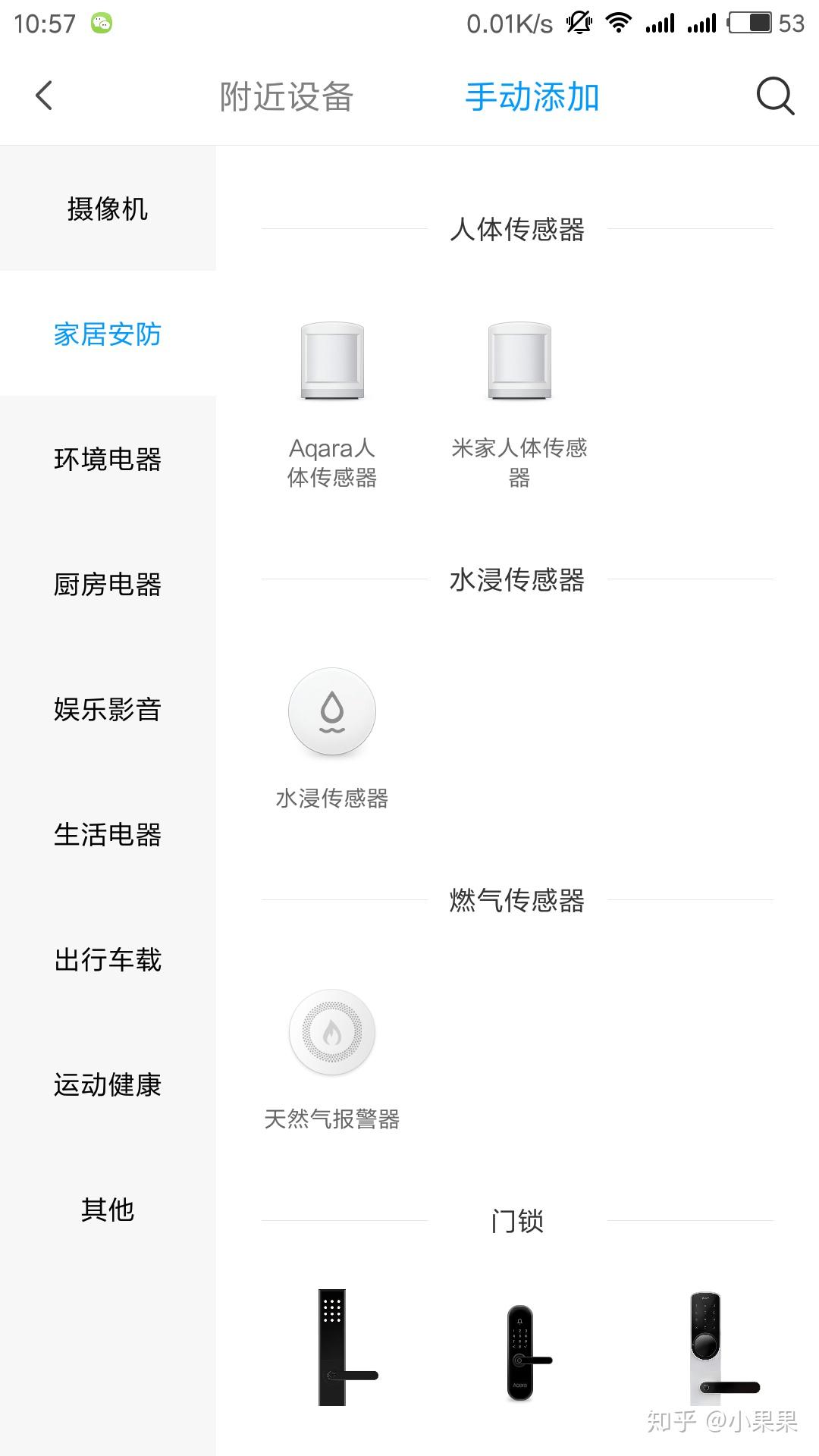
Task: Choose the 天然气报警器 flame icon
Action: (332, 1032)
